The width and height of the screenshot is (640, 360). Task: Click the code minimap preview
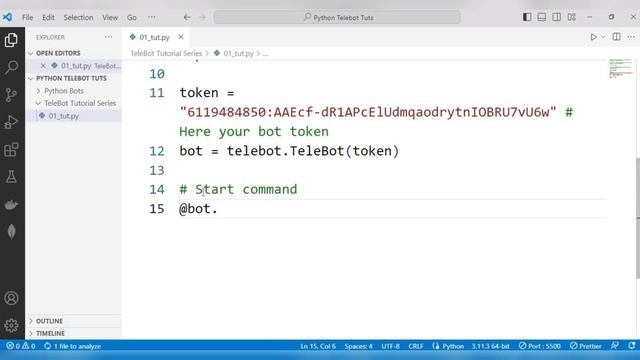coord(620,68)
